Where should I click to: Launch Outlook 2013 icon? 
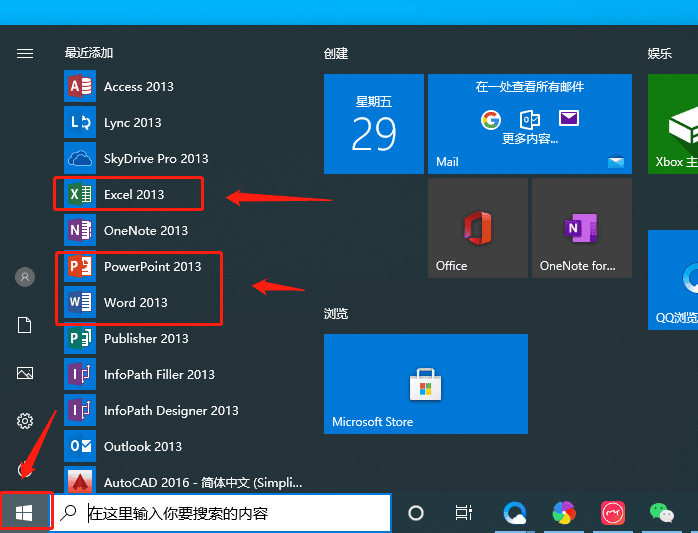point(80,447)
